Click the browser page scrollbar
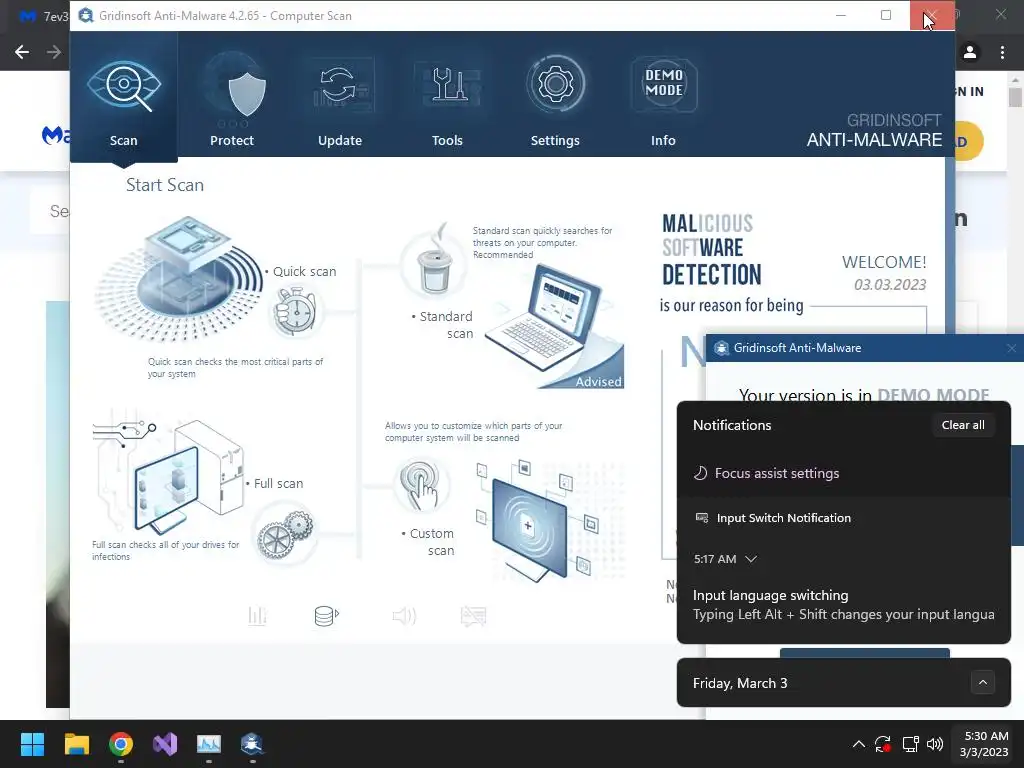 1015,97
